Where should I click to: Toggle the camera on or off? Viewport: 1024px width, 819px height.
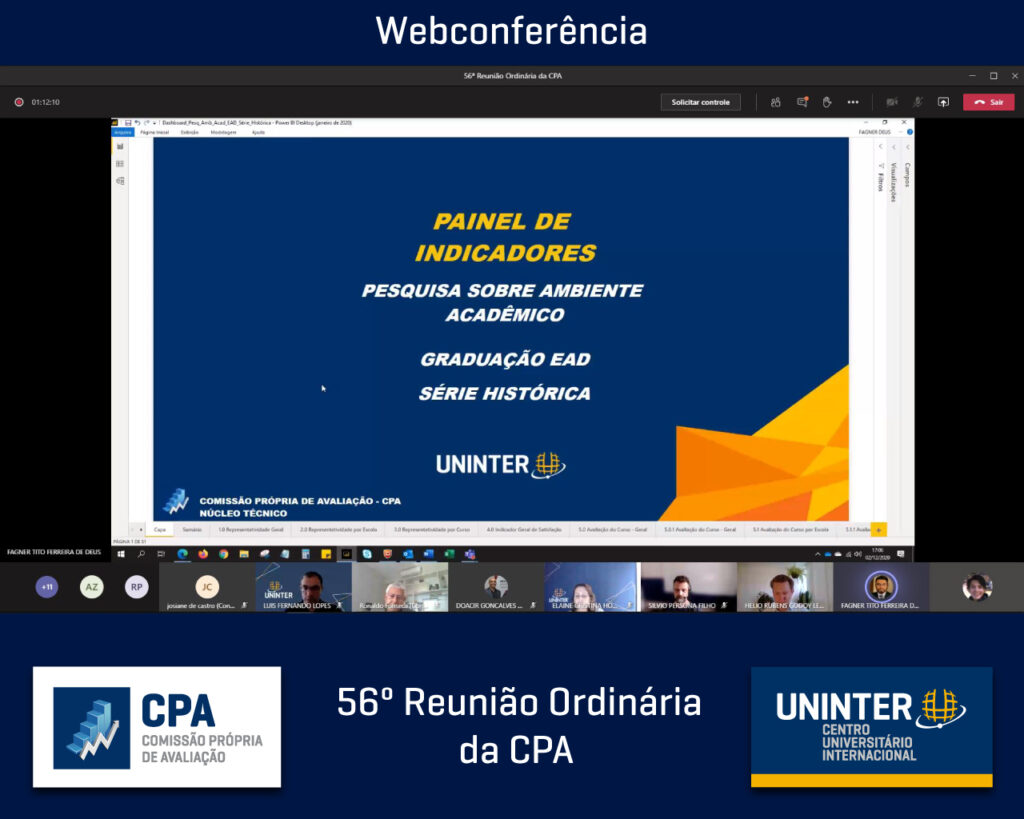tap(891, 102)
